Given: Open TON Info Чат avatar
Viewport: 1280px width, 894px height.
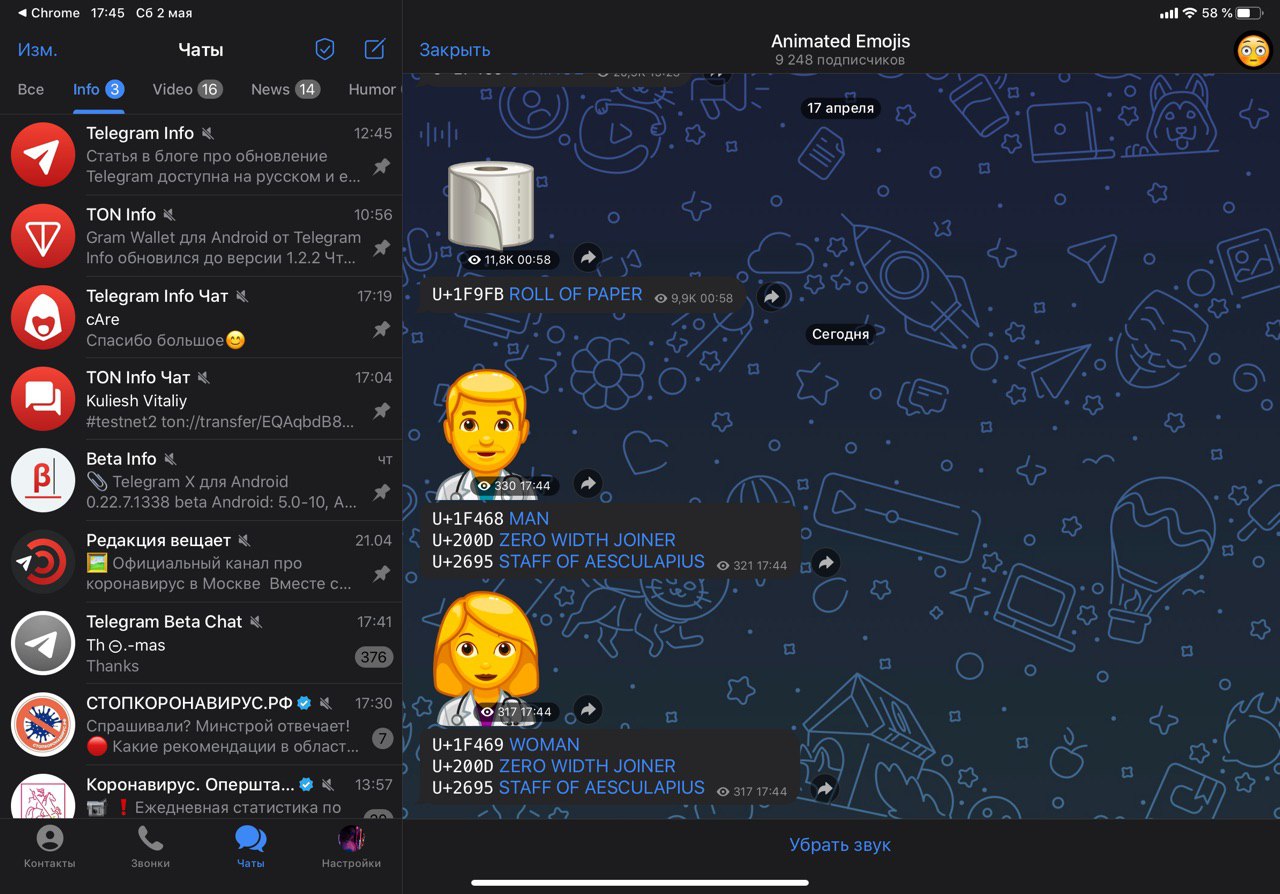Looking at the screenshot, I should (x=43, y=399).
